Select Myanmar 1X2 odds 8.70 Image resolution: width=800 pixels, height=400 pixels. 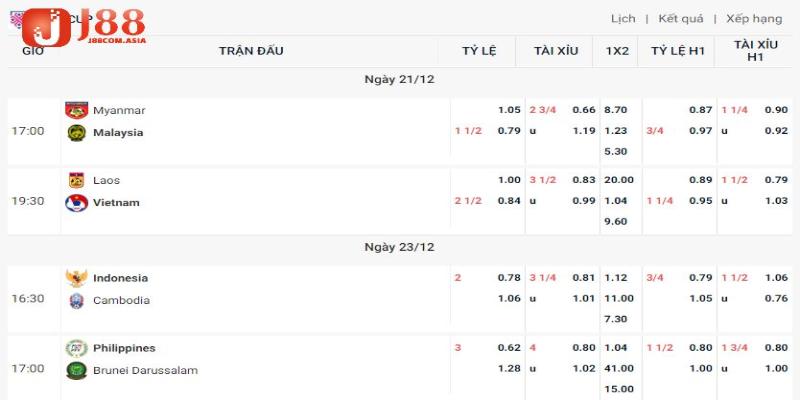616,110
